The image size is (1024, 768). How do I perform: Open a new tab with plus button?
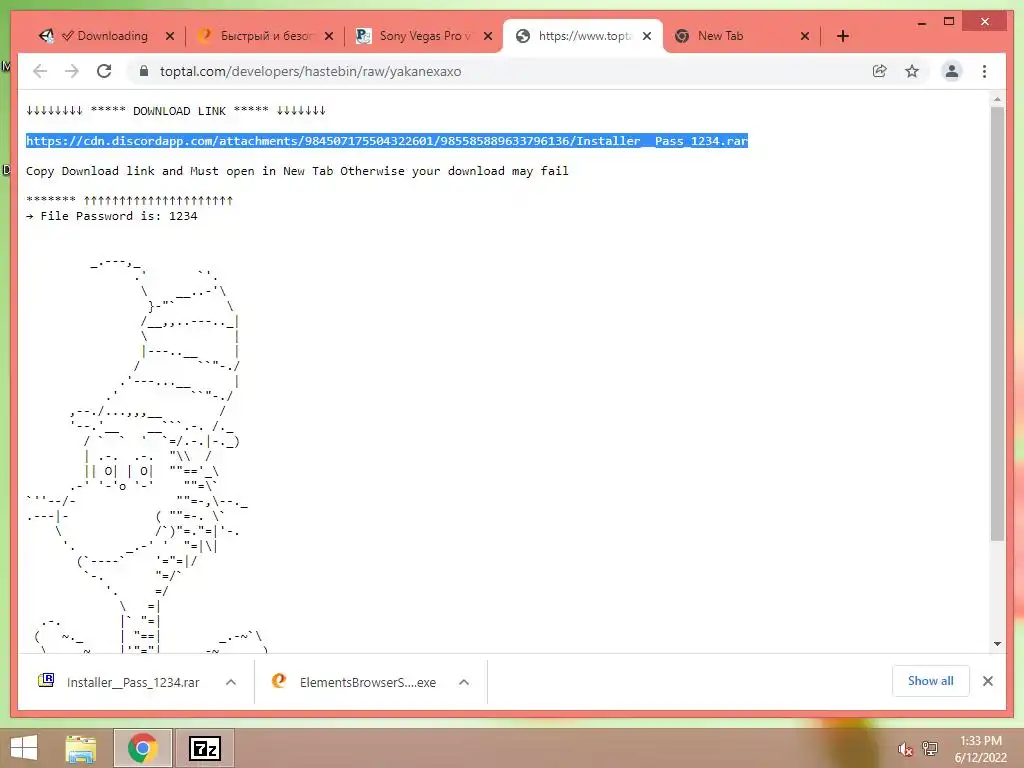842,36
